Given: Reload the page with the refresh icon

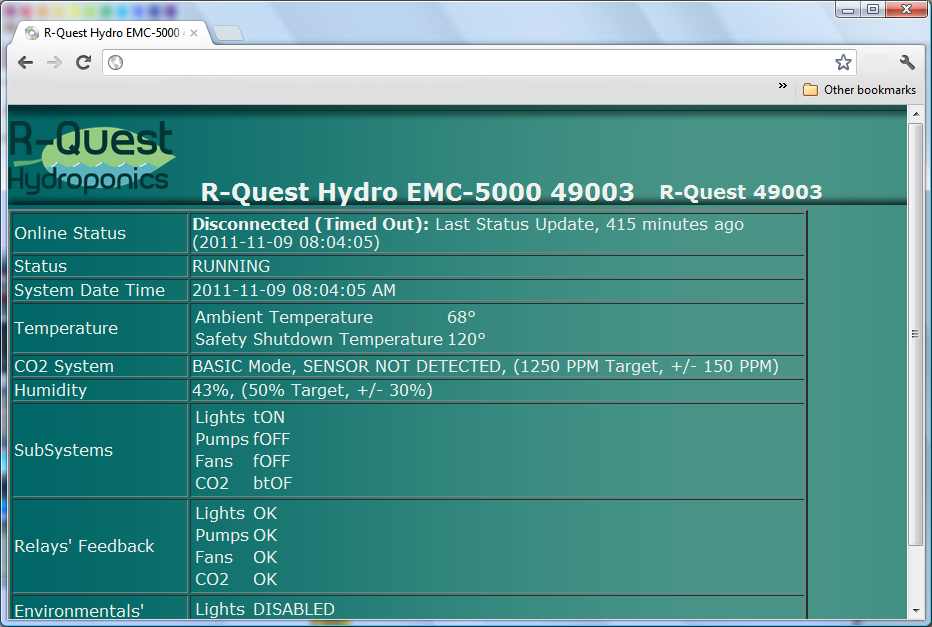Looking at the screenshot, I should coord(83,62).
